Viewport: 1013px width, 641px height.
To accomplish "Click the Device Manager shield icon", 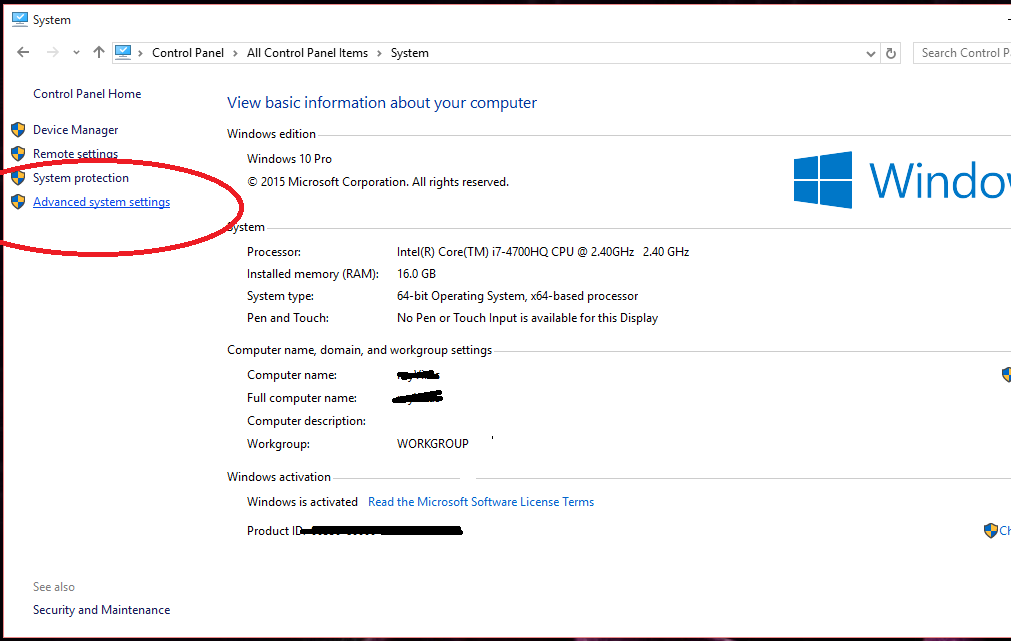I will coord(18,130).
